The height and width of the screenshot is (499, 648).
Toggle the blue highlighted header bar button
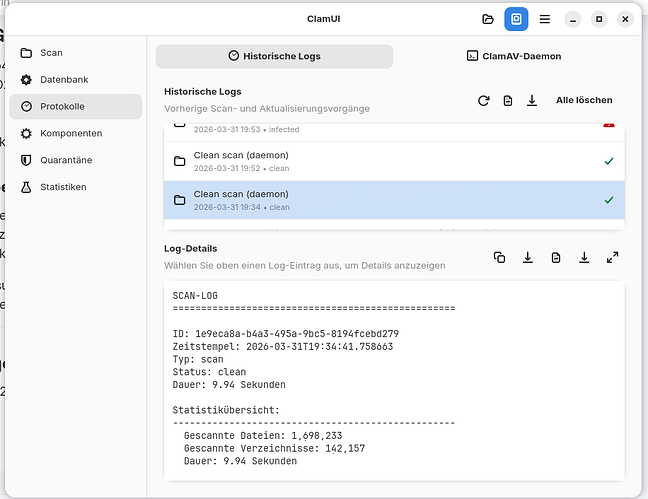[x=516, y=19]
